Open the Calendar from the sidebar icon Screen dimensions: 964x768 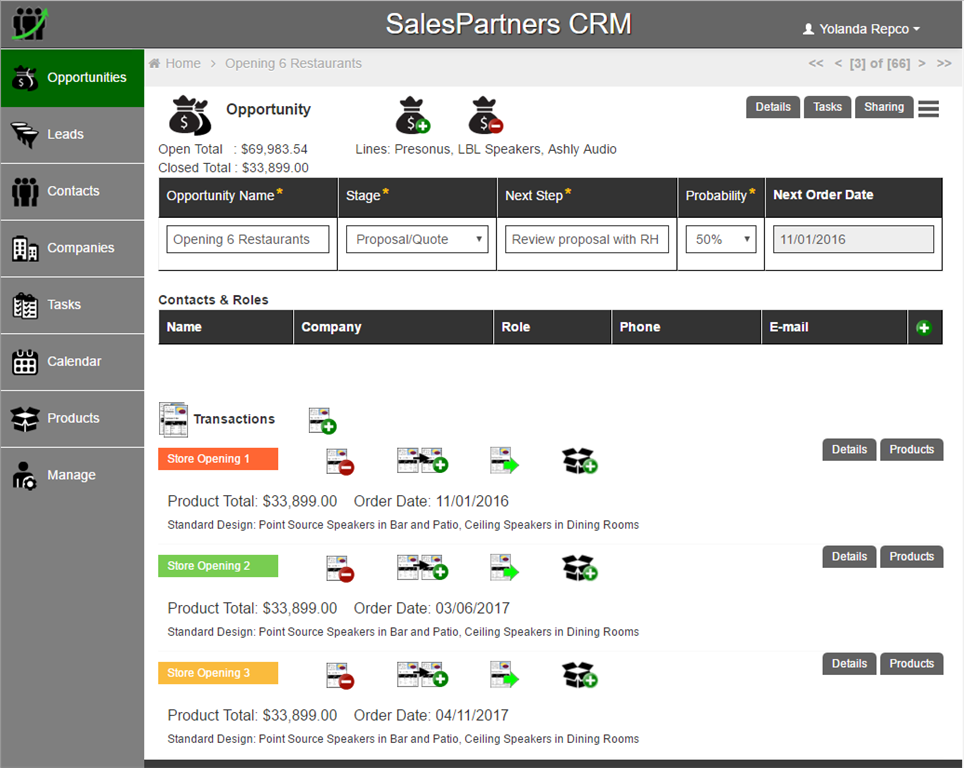pyautogui.click(x=25, y=361)
